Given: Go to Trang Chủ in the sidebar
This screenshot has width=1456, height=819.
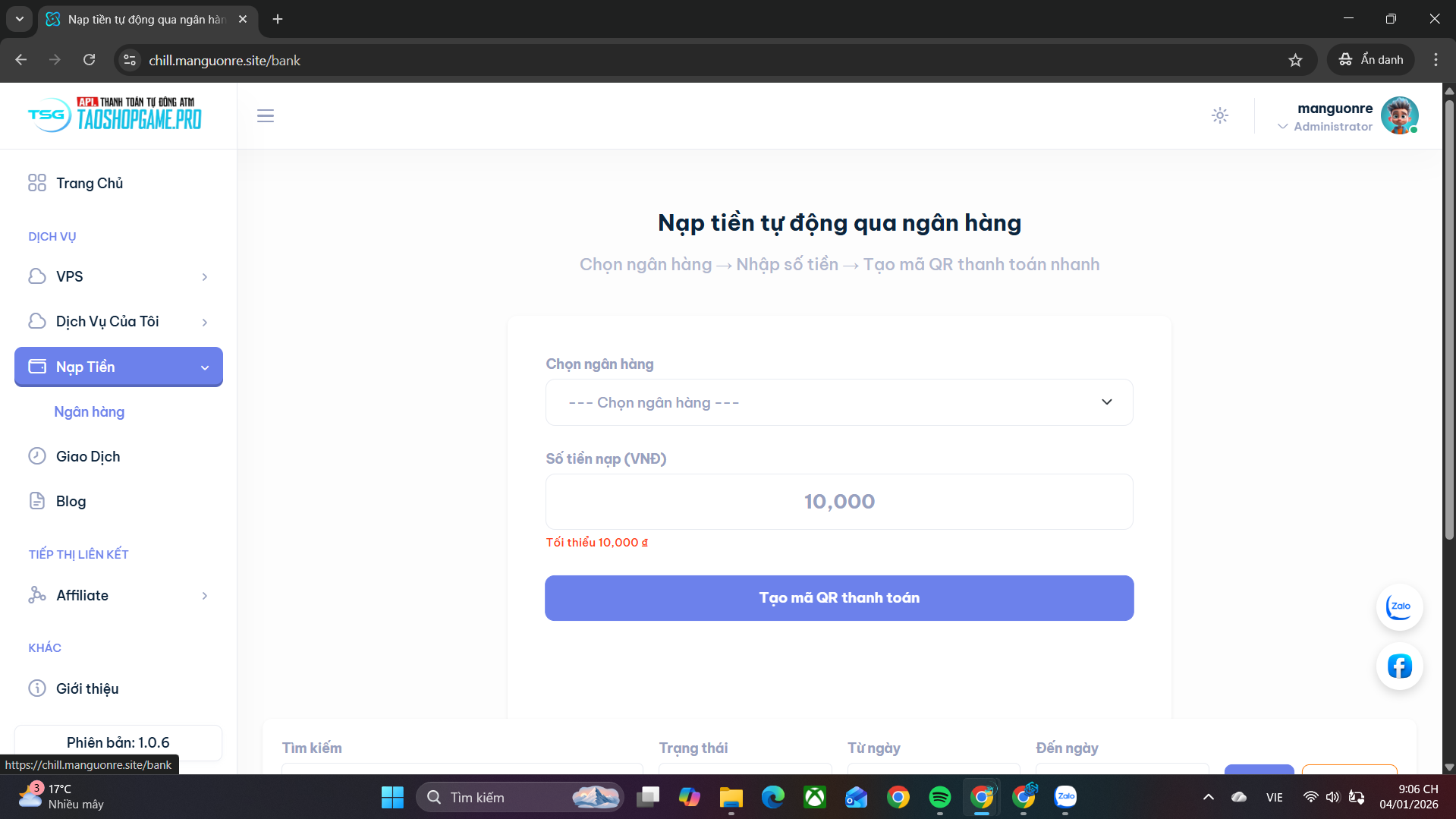Looking at the screenshot, I should pos(90,184).
